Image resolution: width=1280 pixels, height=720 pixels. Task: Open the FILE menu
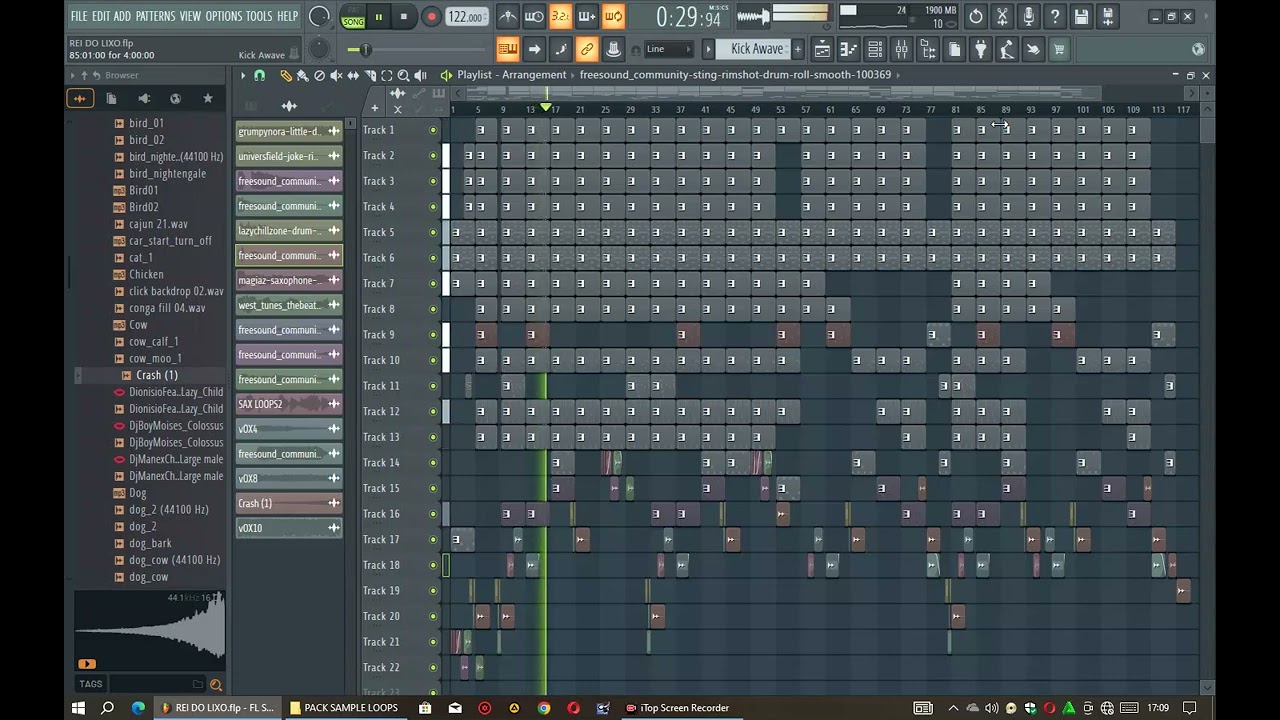point(79,16)
